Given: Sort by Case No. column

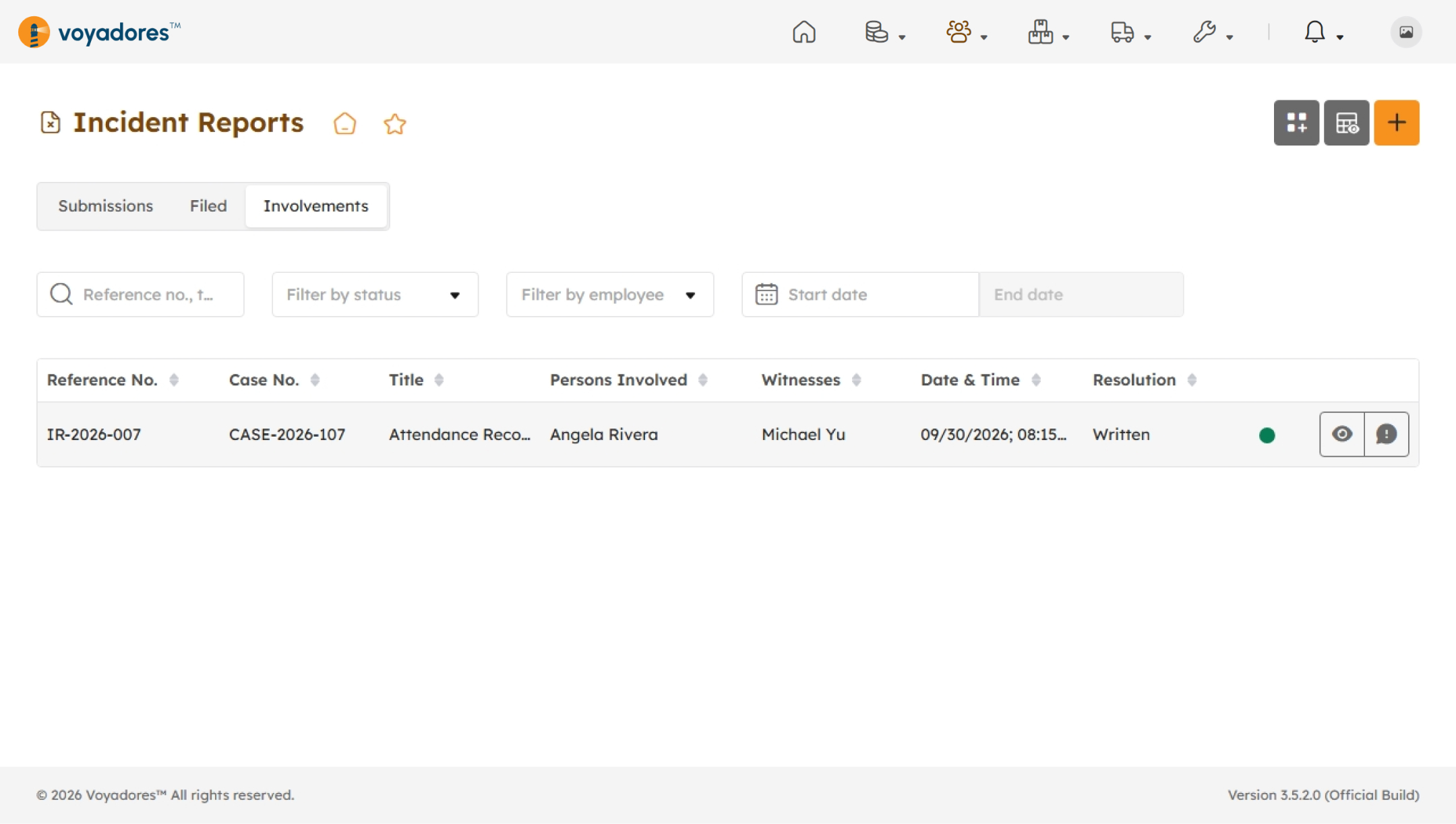Looking at the screenshot, I should coord(315,380).
